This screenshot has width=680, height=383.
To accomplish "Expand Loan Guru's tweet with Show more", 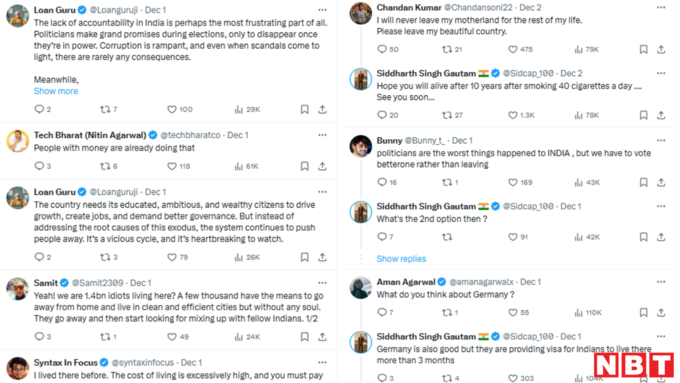I will 56,91.
